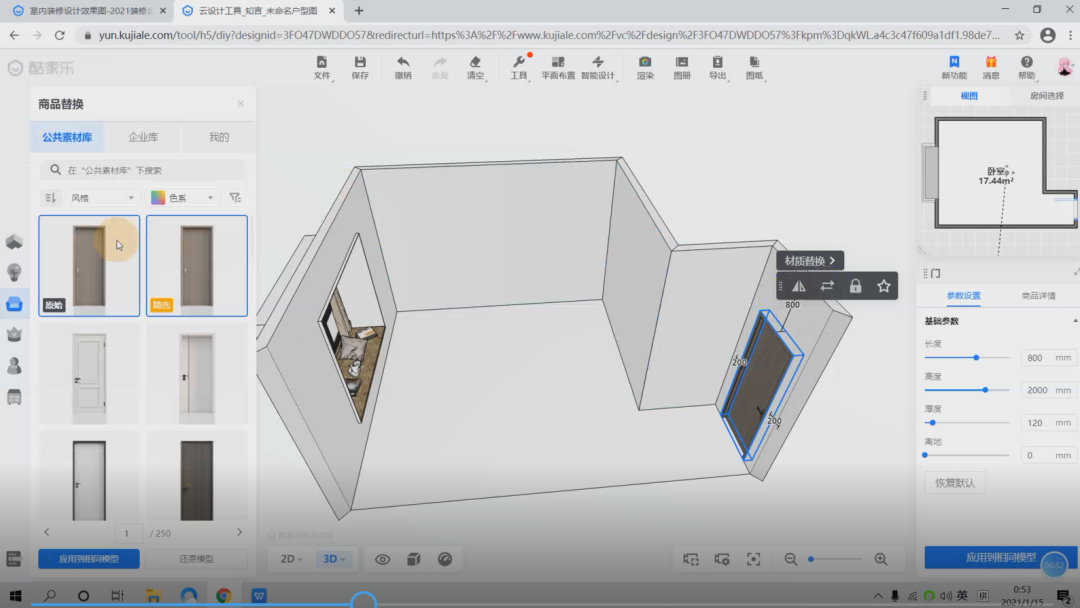Click the 还原模型 button

click(196, 558)
